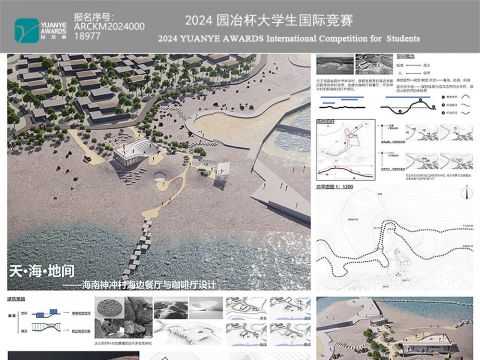The width and height of the screenshot is (480, 360).
Task: Open the dotted-line site plan drawing
Action: point(395,239)
